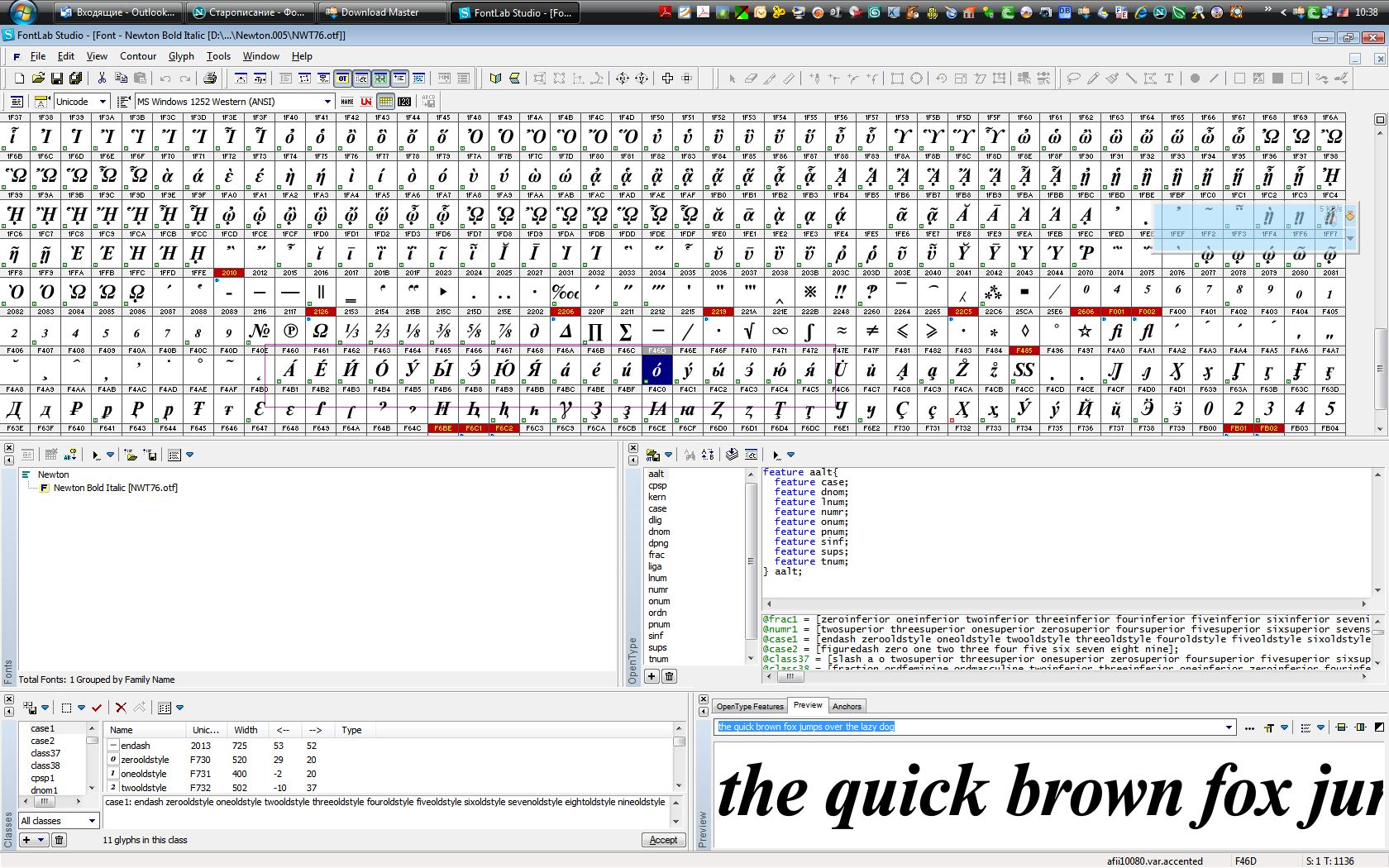Viewport: 1389px width, 868px height.
Task: Select the Eraser tool
Action: pos(751,79)
